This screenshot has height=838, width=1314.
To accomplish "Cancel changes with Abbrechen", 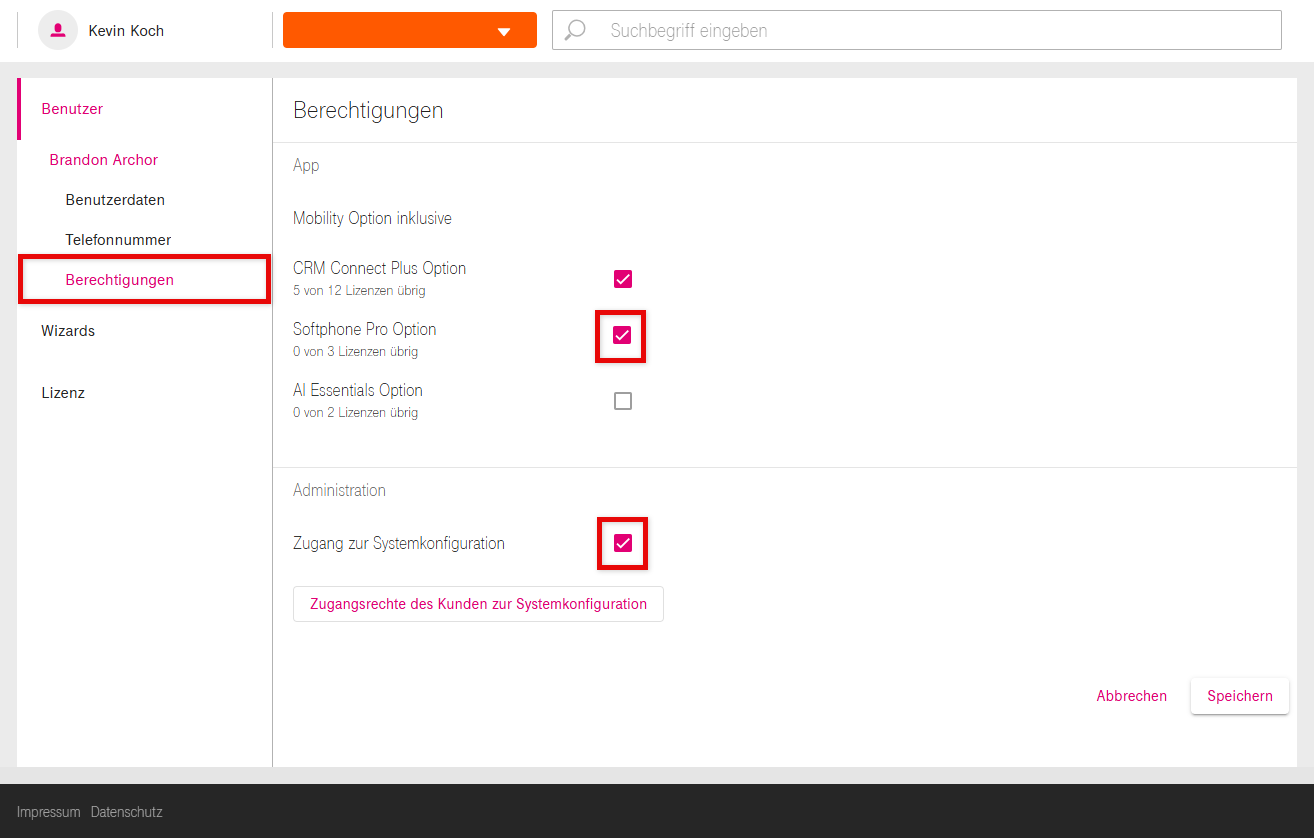I will pyautogui.click(x=1131, y=696).
